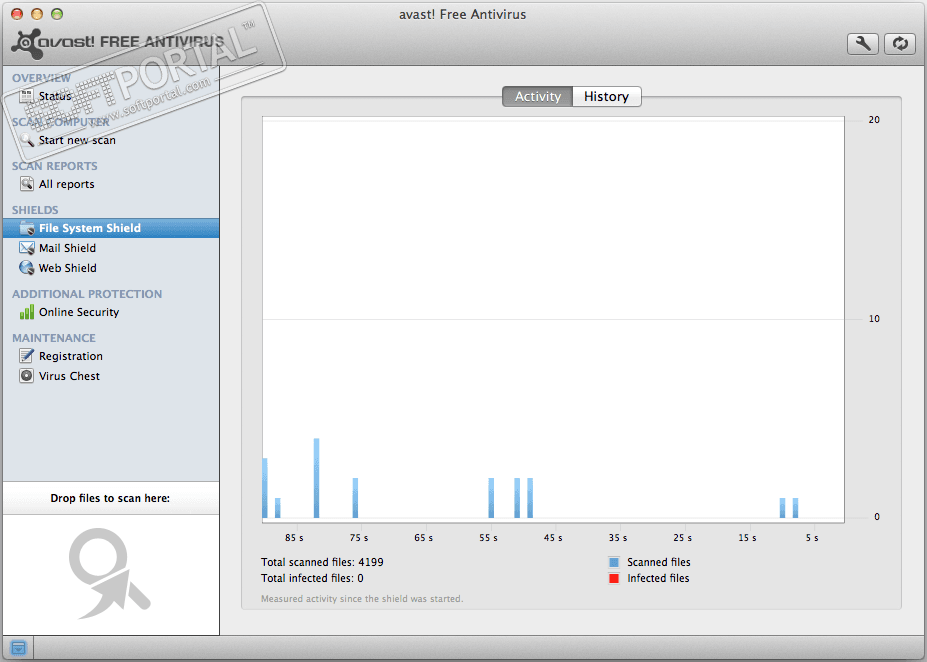The width and height of the screenshot is (927, 662).
Task: Click the blue icon in status bar
Action: tap(18, 648)
